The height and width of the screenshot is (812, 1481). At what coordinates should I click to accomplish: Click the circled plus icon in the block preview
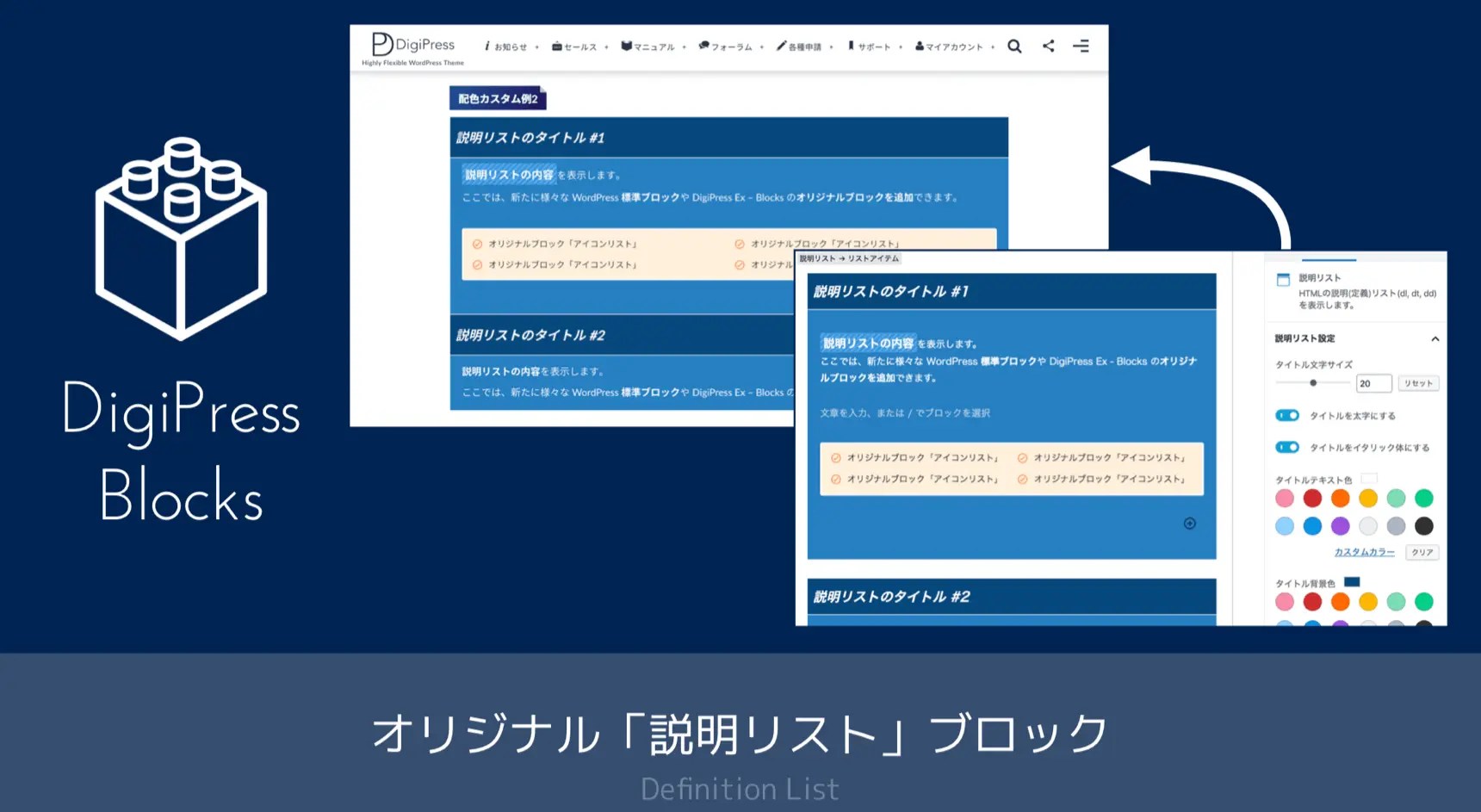(x=1190, y=523)
